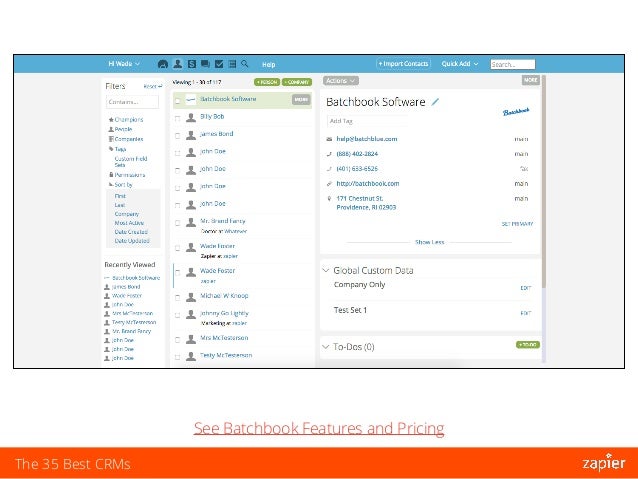Screen dimensions: 638x479
Task: Click the green + TO-DO button
Action: (528, 345)
